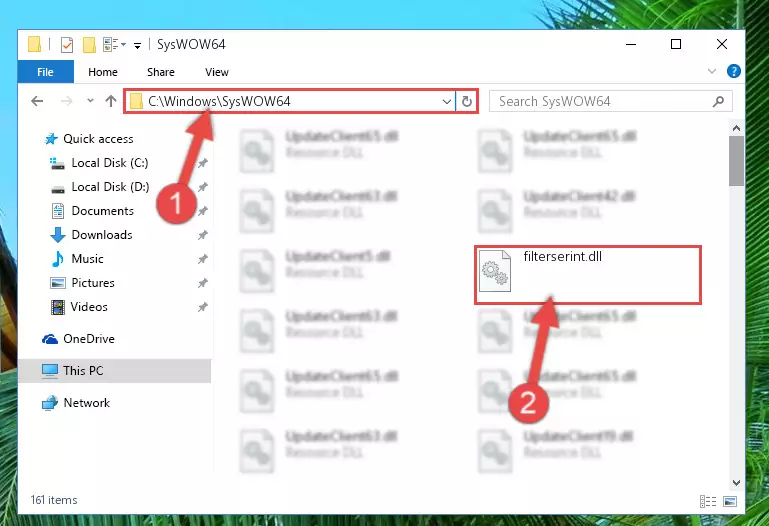Click the New folder quick access icon
Screen dimensions: 769x526
coord(89,45)
